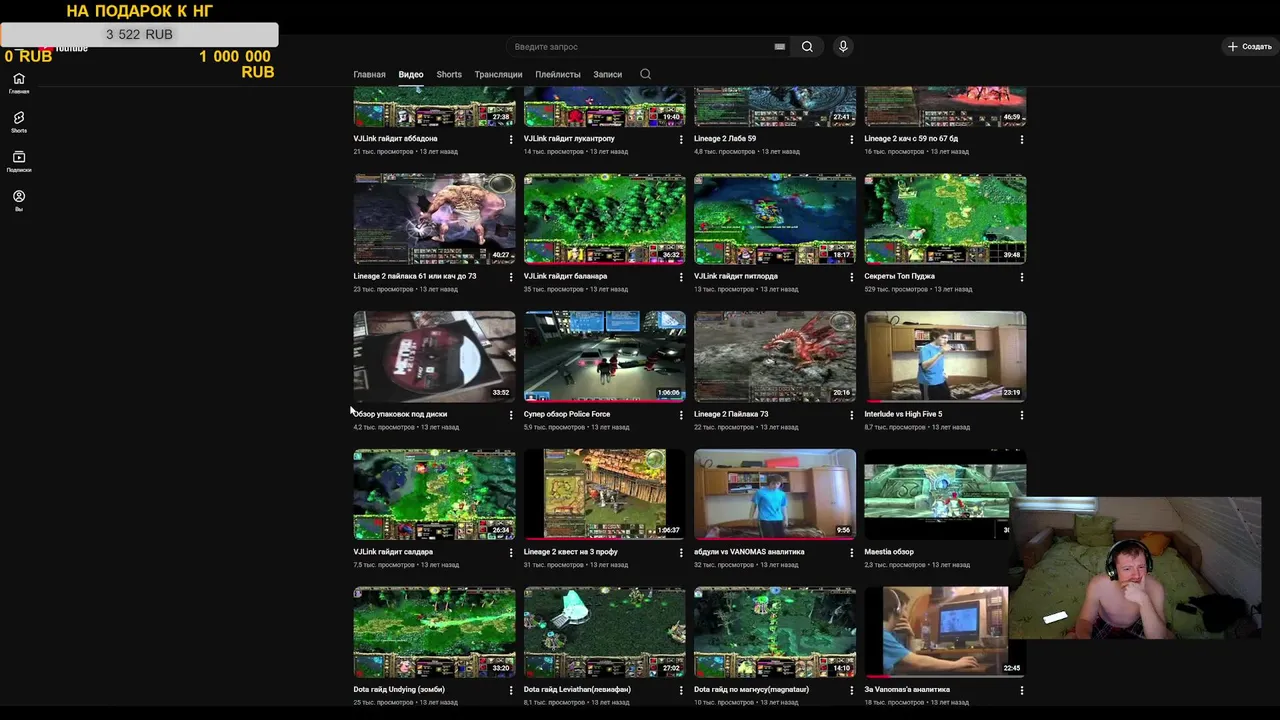
Task: Open options menu for VJLink гайдит салдара
Action: click(511, 552)
